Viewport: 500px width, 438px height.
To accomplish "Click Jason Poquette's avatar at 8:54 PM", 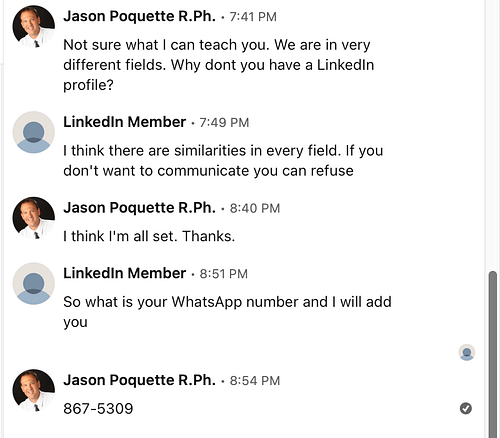I will click(34, 390).
